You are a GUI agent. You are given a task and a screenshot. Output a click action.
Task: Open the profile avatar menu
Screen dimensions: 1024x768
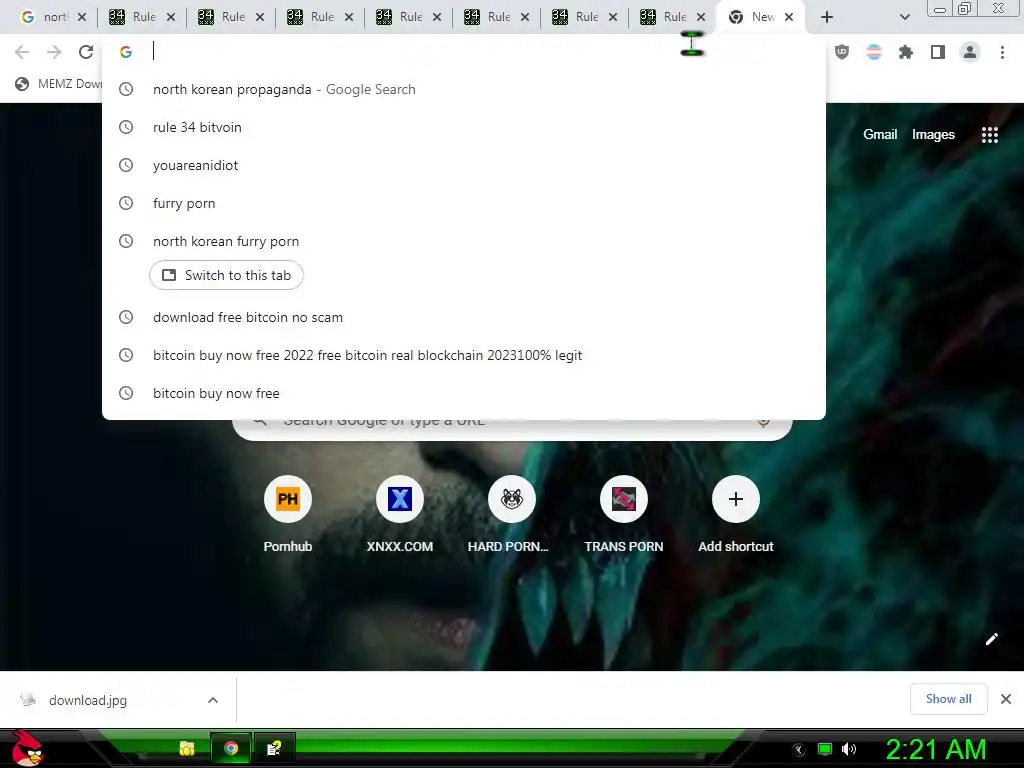click(x=970, y=52)
